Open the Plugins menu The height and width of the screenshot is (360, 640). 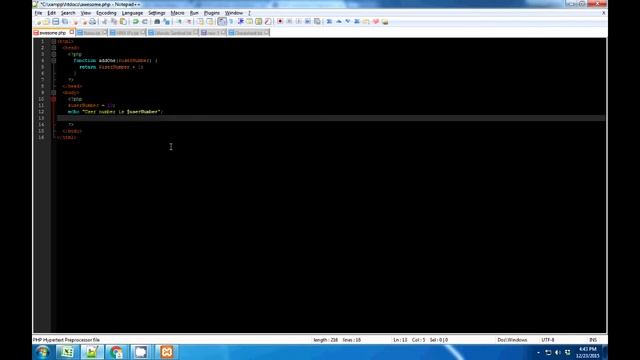coord(211,13)
